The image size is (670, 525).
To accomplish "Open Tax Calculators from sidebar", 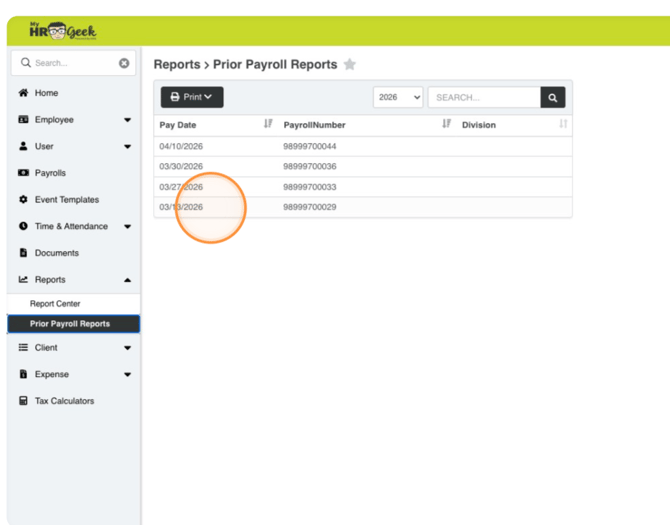I will 64,401.
